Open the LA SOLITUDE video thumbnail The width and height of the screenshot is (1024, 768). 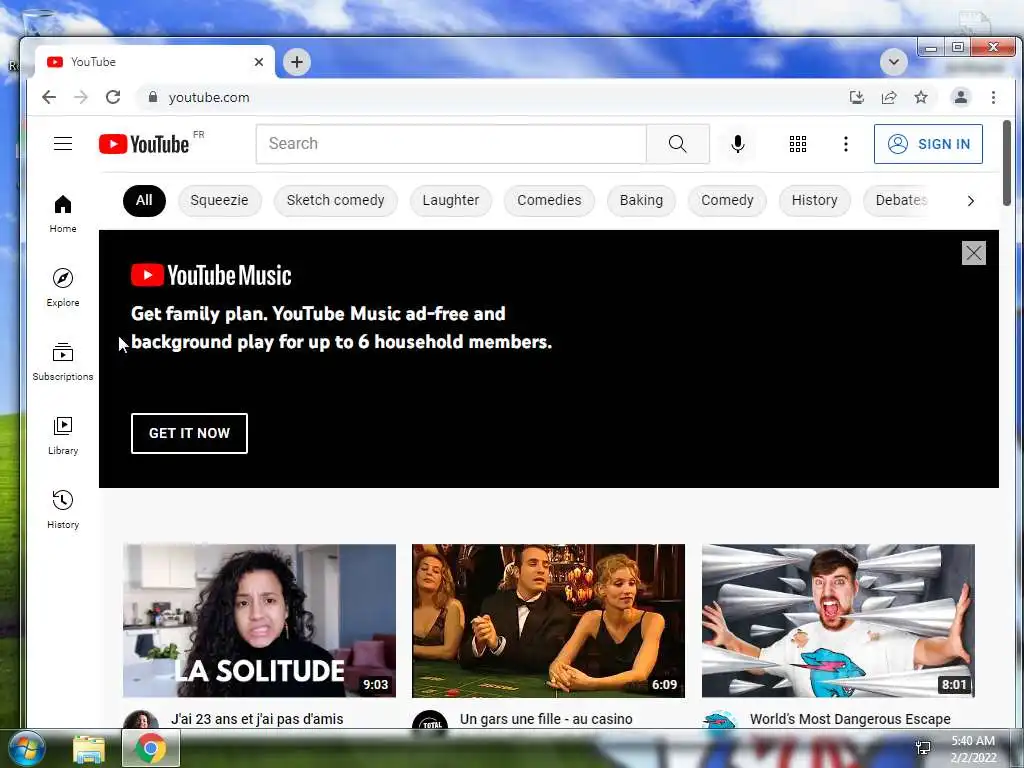pyautogui.click(x=259, y=620)
